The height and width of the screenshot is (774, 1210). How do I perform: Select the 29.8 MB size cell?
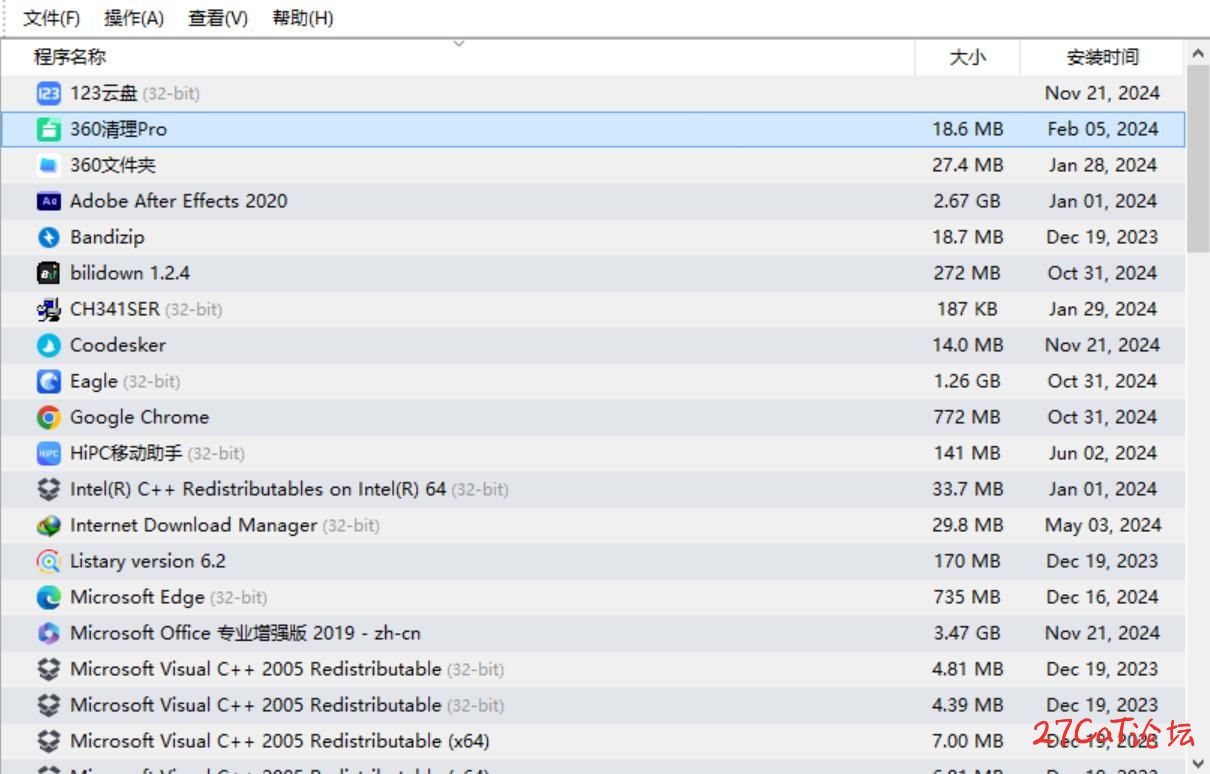pyautogui.click(x=967, y=525)
